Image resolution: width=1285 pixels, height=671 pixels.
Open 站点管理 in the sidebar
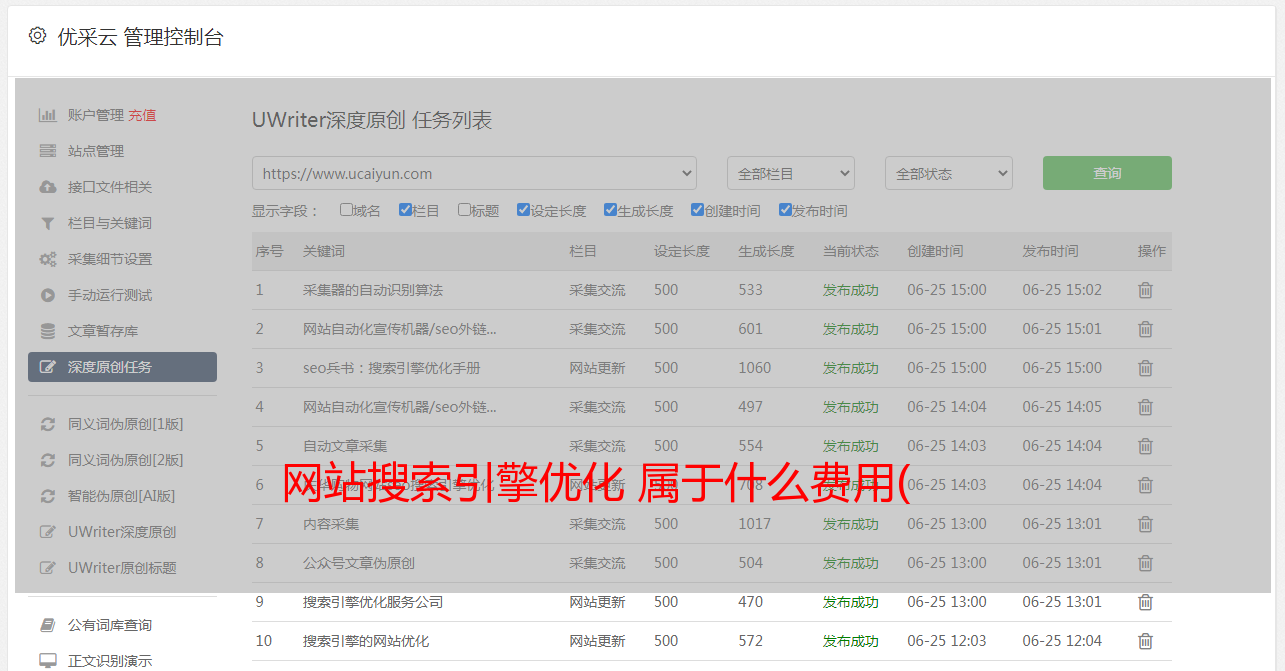click(x=96, y=151)
